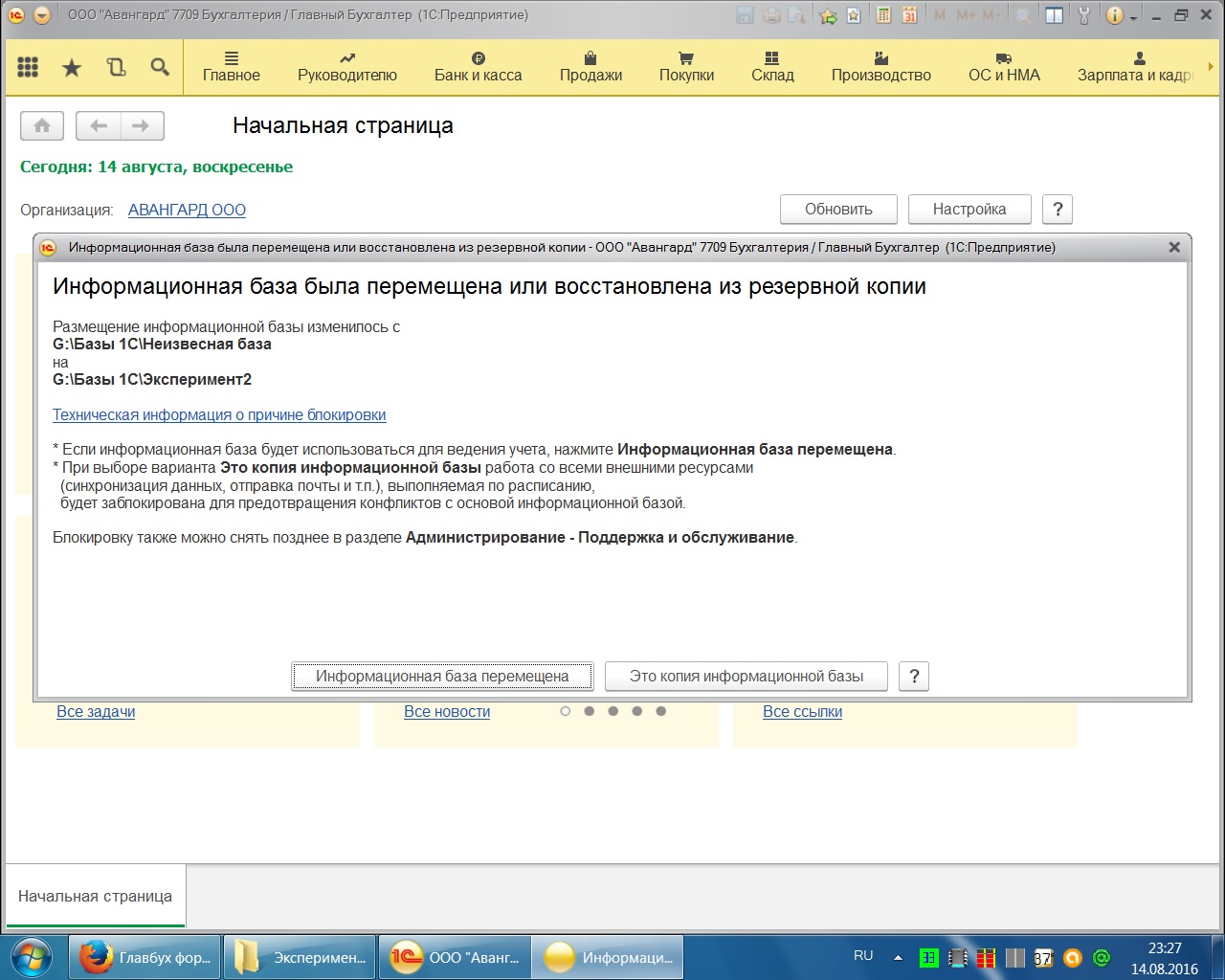
Task: Open the History scroll icon
Action: coord(116,67)
